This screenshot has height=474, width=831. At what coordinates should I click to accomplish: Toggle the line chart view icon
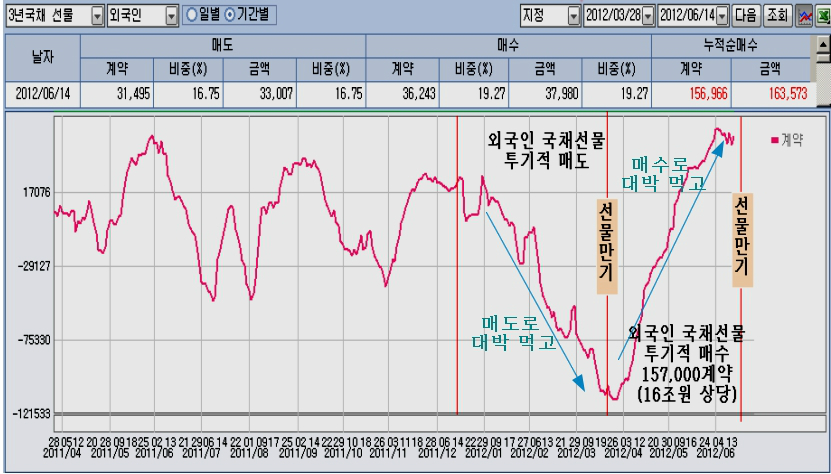(806, 15)
